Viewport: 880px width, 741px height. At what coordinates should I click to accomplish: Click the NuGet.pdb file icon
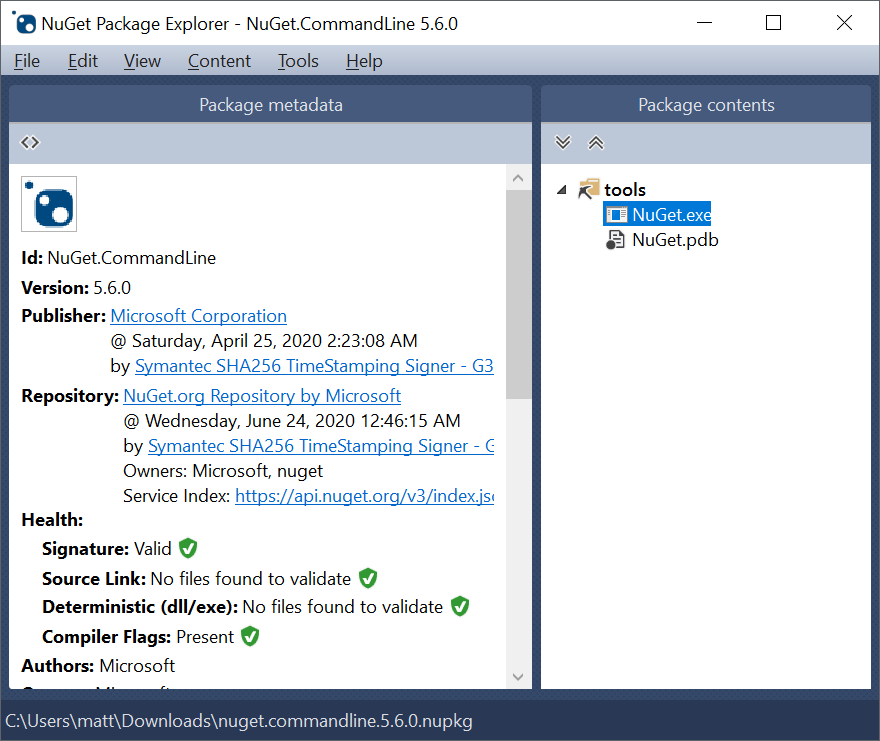(615, 240)
